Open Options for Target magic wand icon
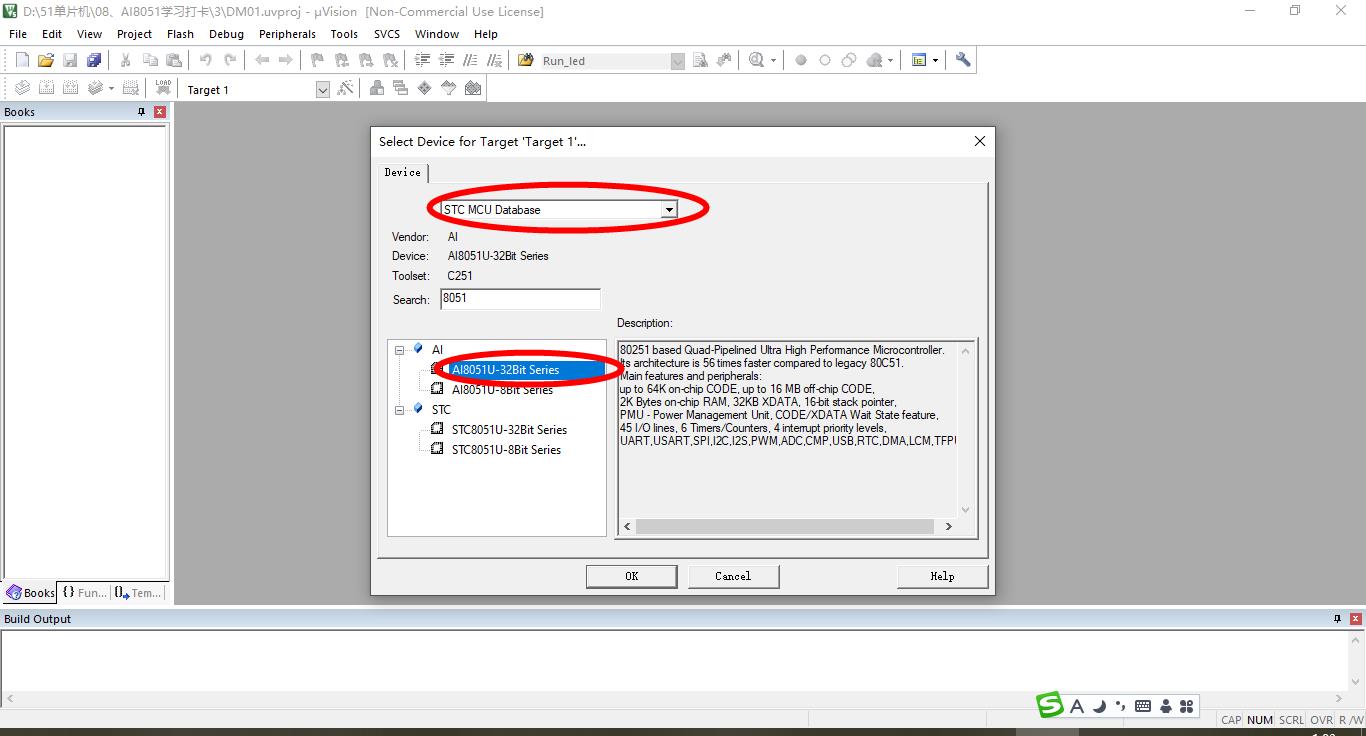The width and height of the screenshot is (1366, 736). (x=346, y=88)
